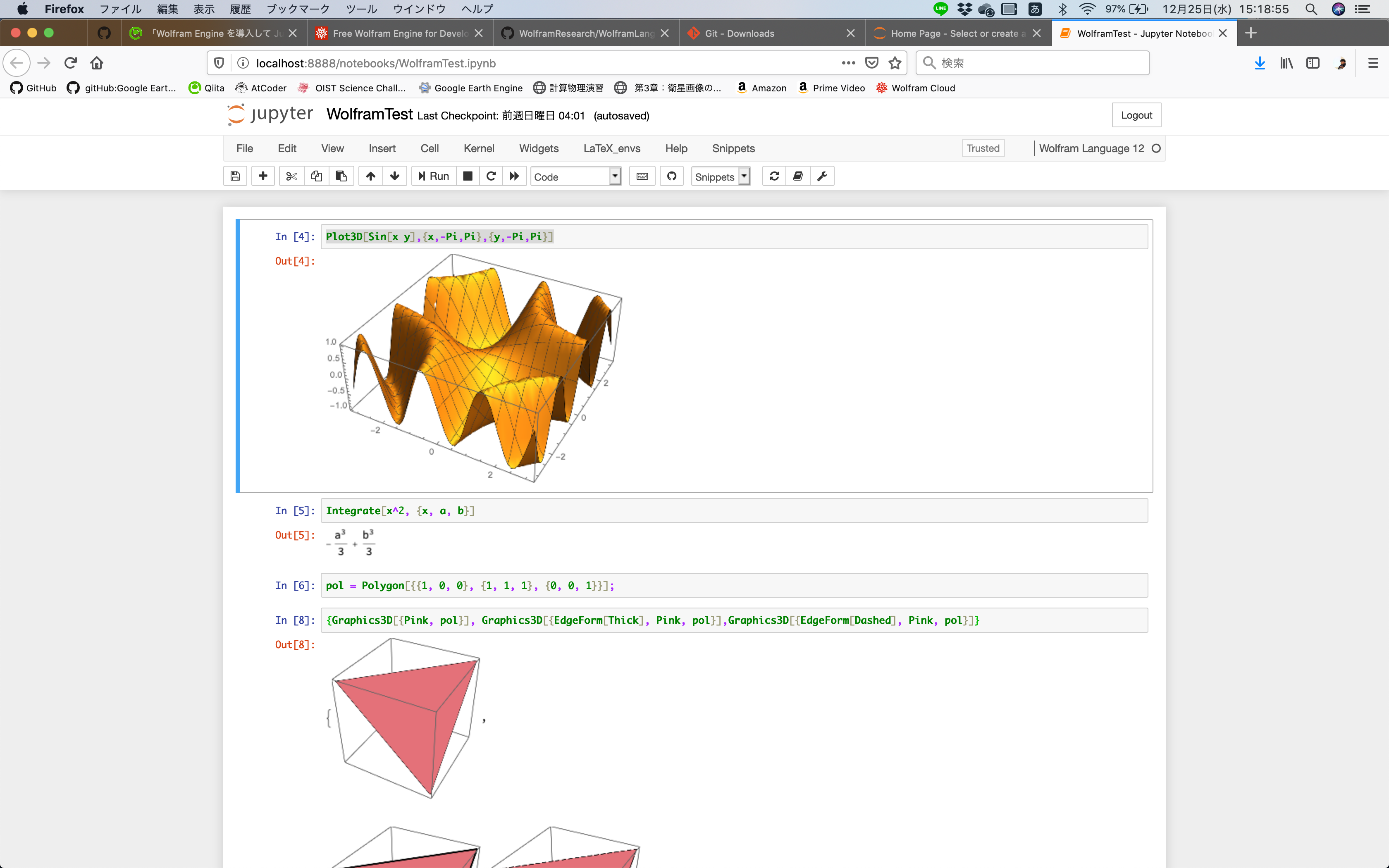
Task: Open a new tab plus button
Action: 1251,33
